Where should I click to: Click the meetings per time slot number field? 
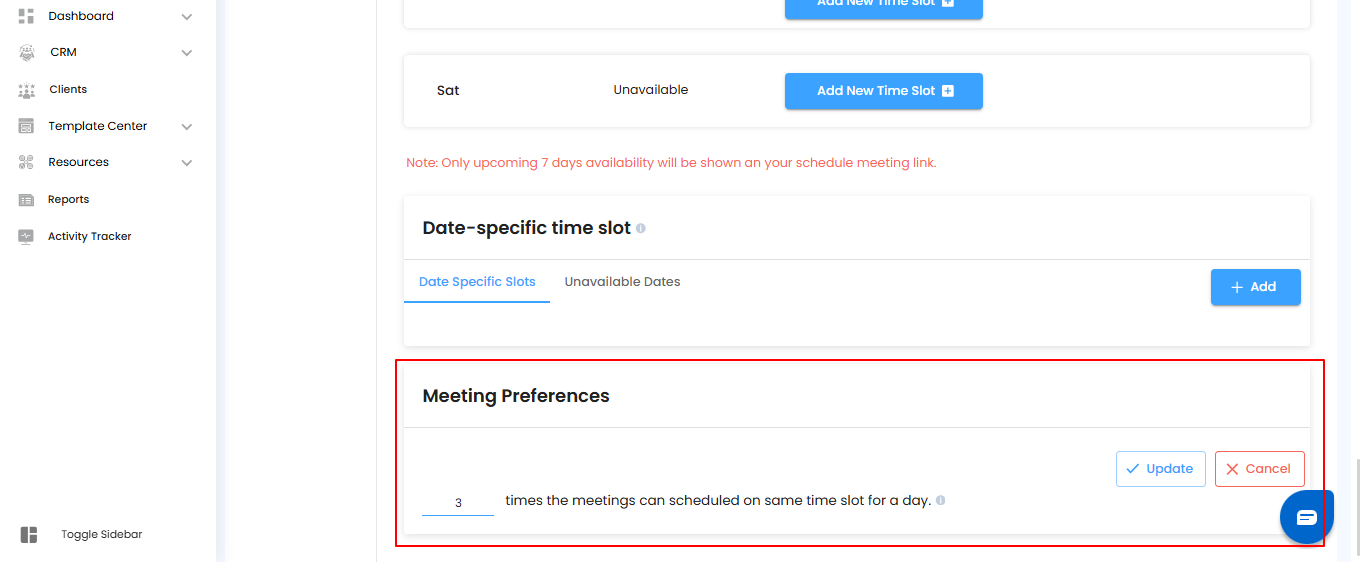coord(458,502)
